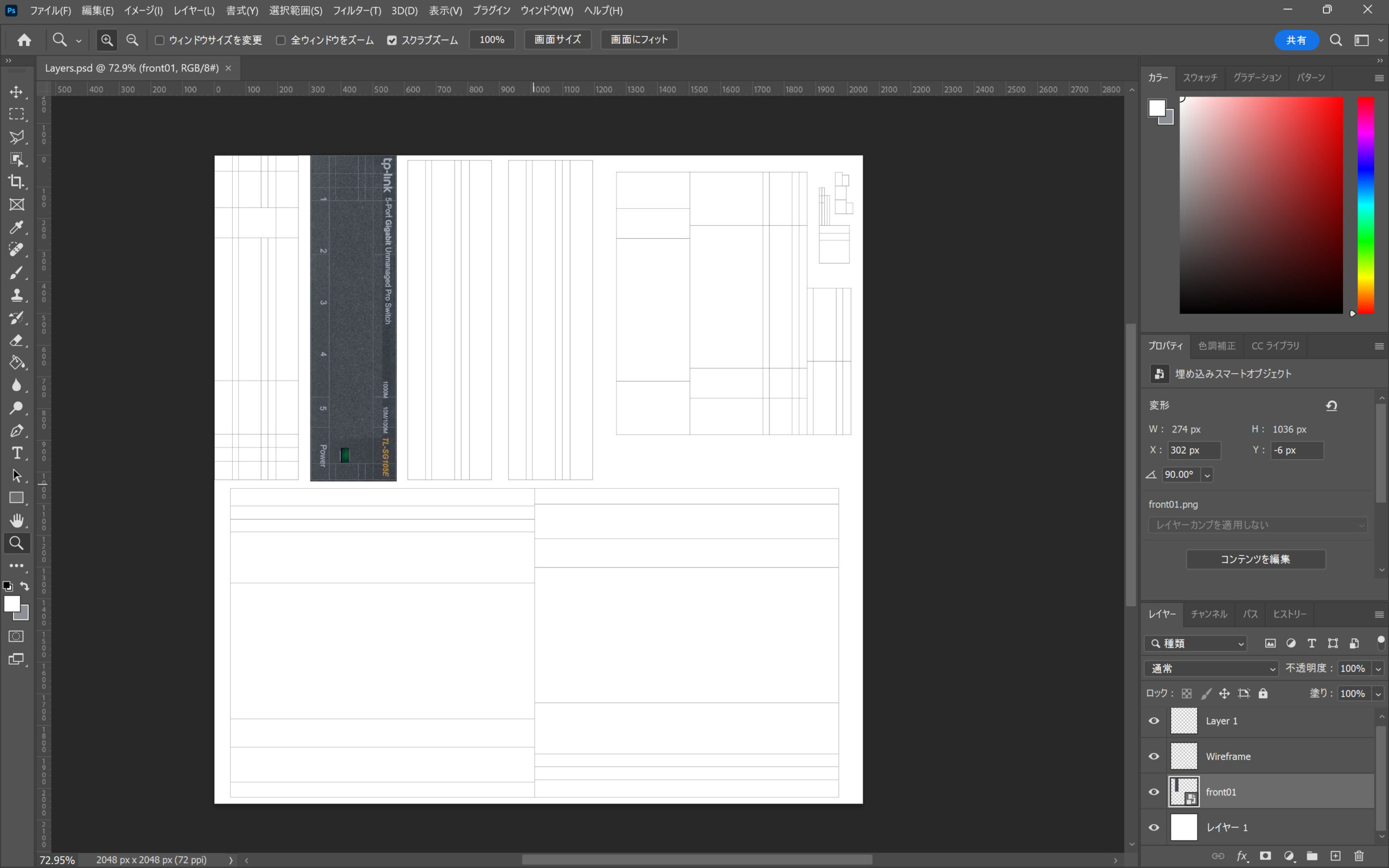The image size is (1389, 868).
Task: Select the Eyedropper tool
Action: (x=16, y=227)
